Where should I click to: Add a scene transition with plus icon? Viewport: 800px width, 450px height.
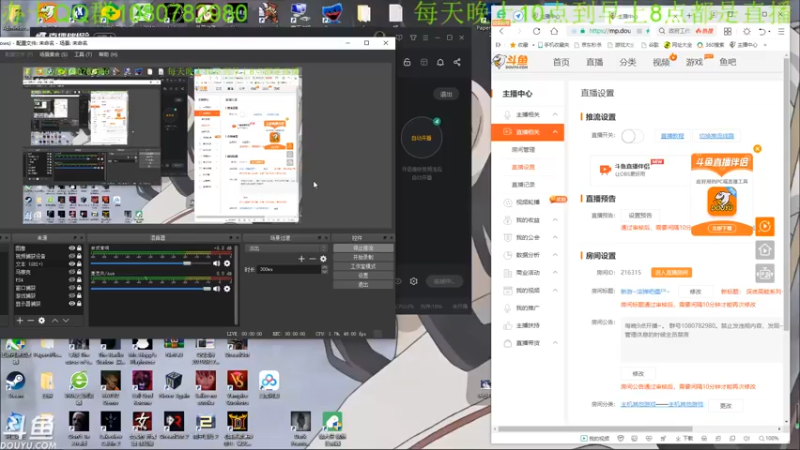(302, 259)
